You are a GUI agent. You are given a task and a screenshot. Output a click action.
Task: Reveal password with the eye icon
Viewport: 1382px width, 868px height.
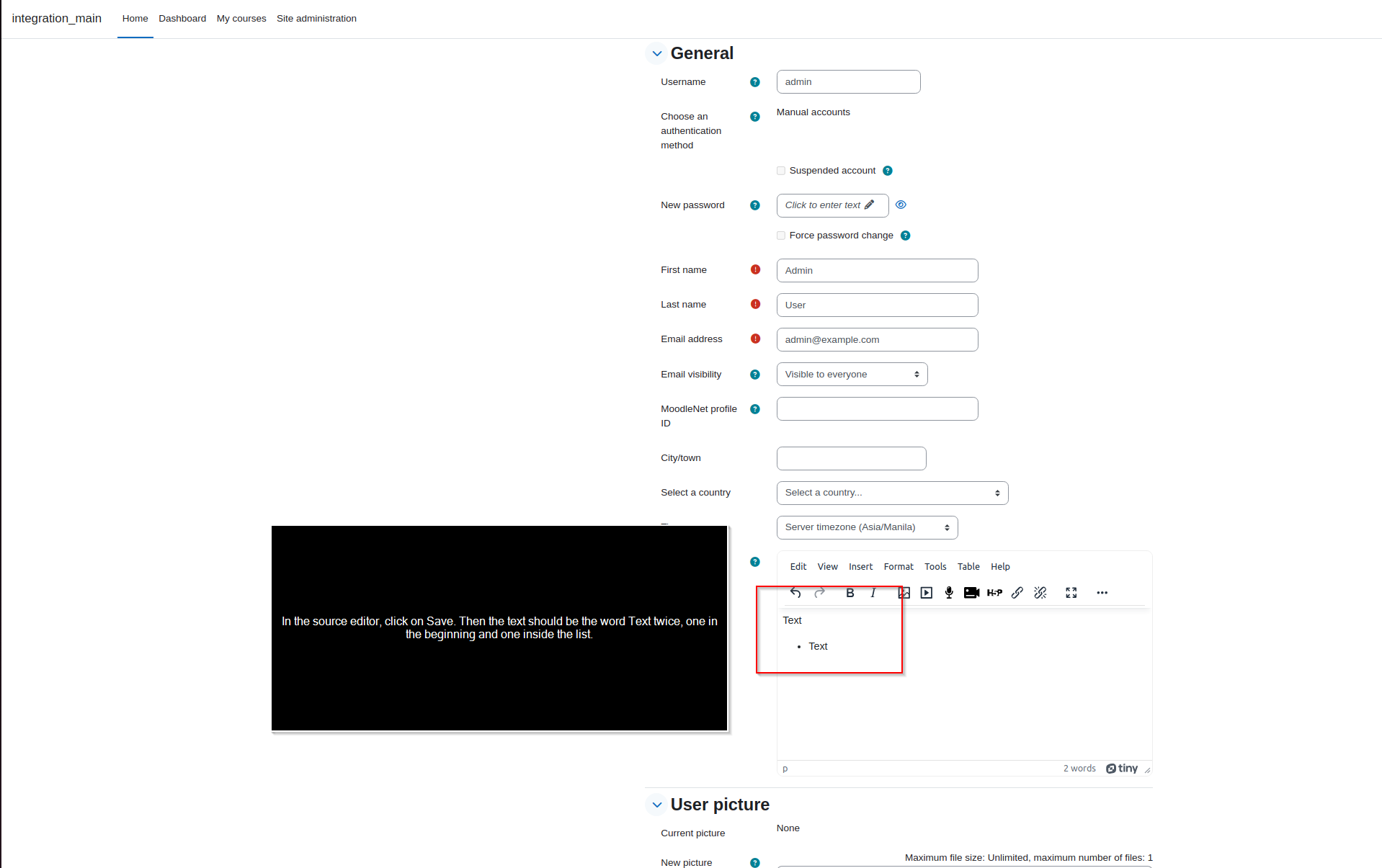point(901,205)
